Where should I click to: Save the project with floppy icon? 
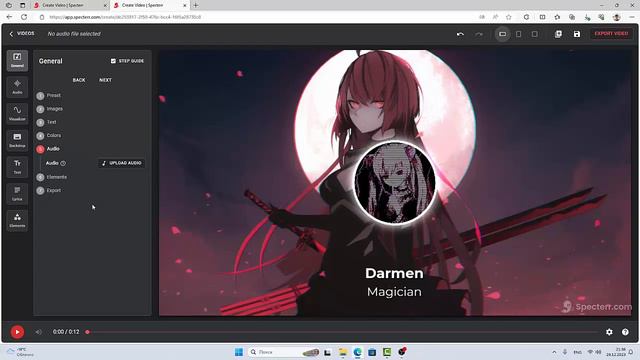[577, 34]
